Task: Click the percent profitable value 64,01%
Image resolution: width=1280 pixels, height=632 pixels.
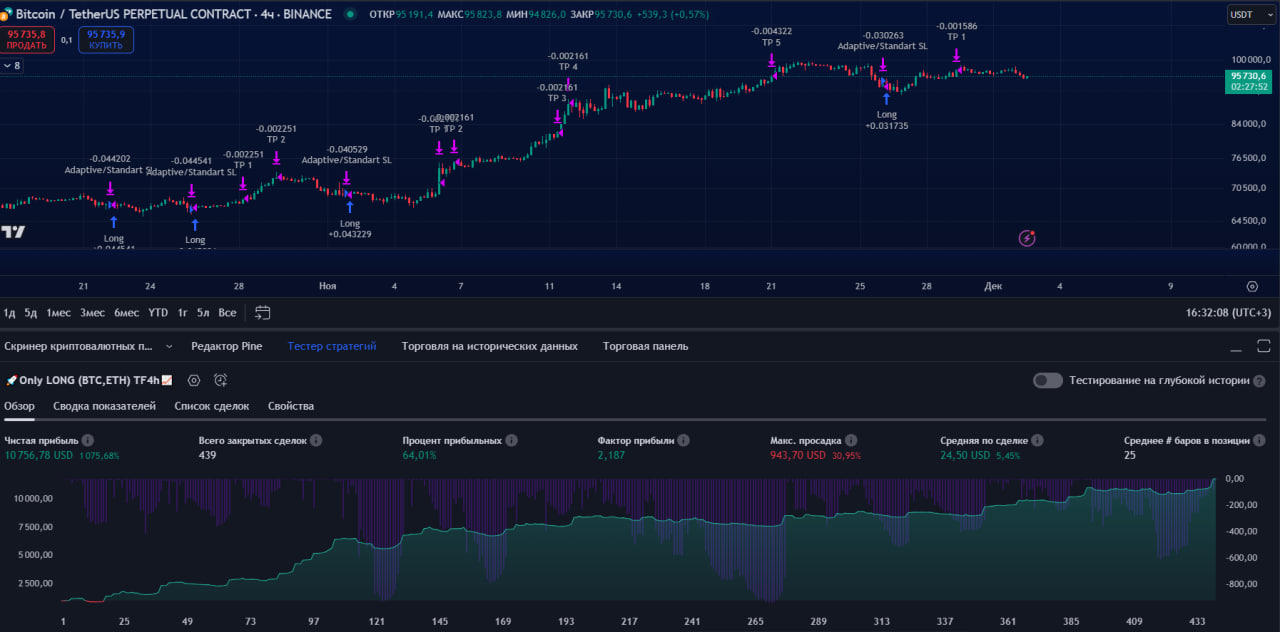Action: [x=420, y=455]
